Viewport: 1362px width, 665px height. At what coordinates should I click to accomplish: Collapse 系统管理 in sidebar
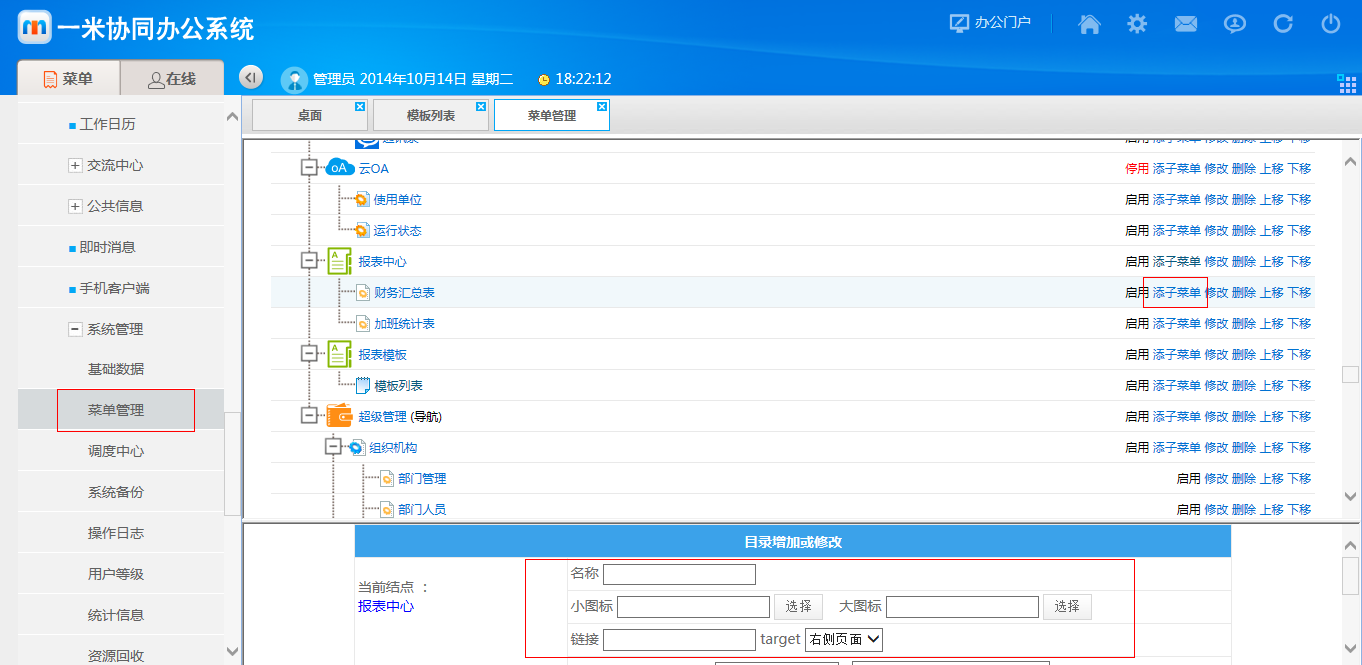tap(75, 330)
